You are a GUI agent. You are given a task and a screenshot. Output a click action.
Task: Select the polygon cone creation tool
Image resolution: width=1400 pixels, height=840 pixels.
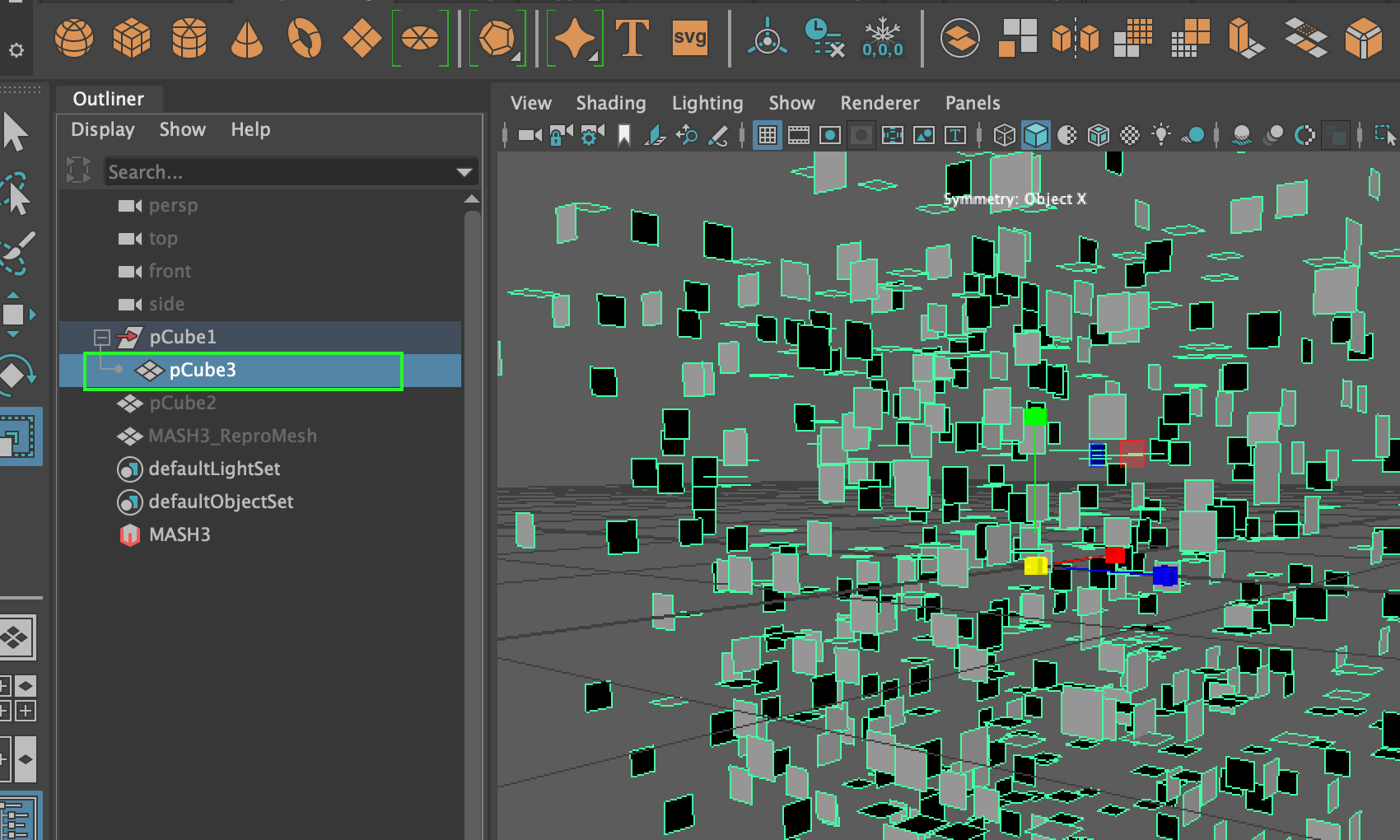click(247, 37)
